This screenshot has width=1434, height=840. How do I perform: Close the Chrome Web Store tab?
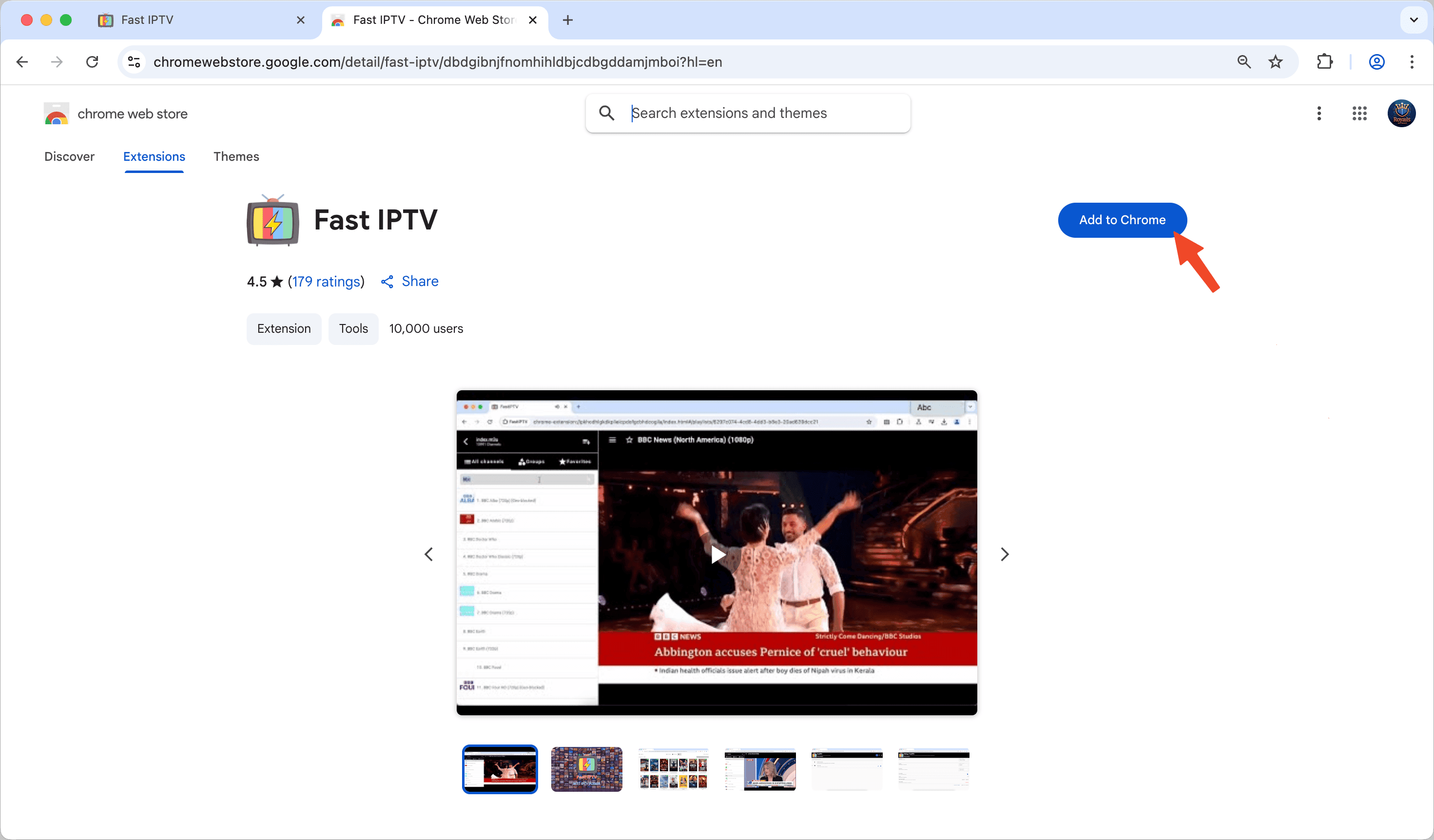pos(533,20)
